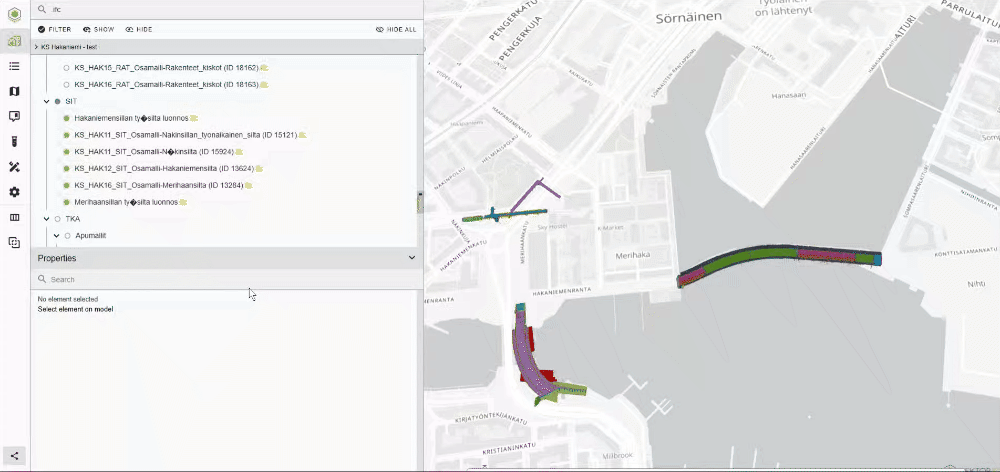Click folder icon beside Hakaniemensillan työsilta luonnos
The height and width of the screenshot is (472, 1000).
point(194,118)
